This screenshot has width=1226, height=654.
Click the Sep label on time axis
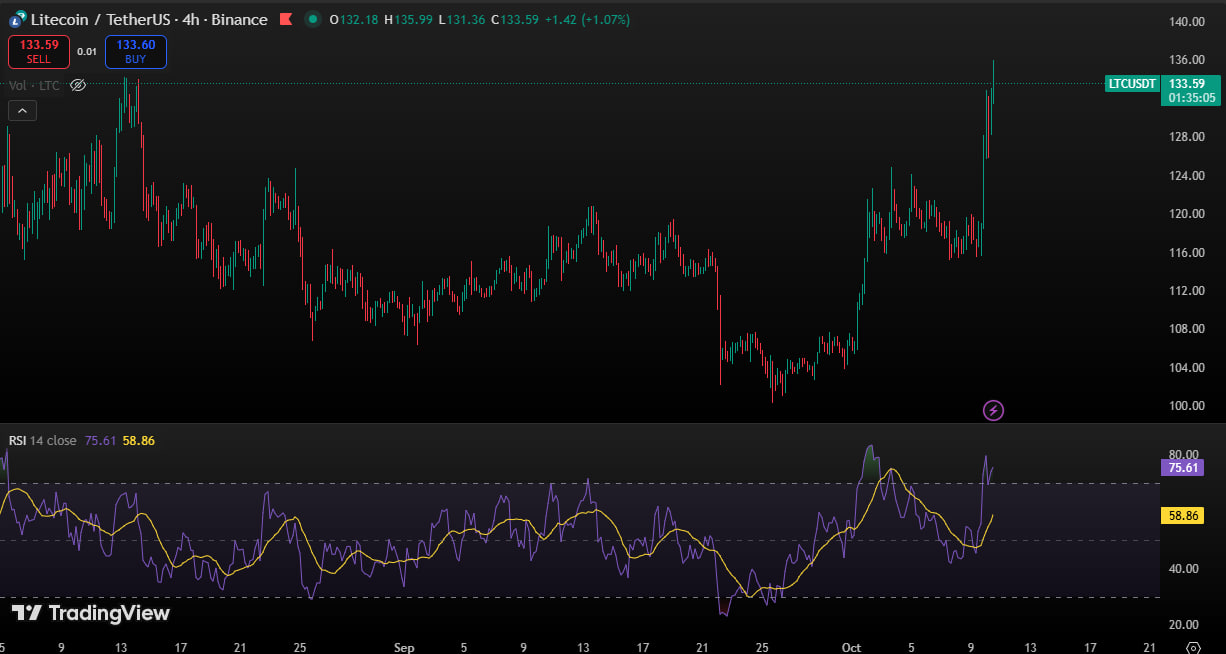coord(404,647)
